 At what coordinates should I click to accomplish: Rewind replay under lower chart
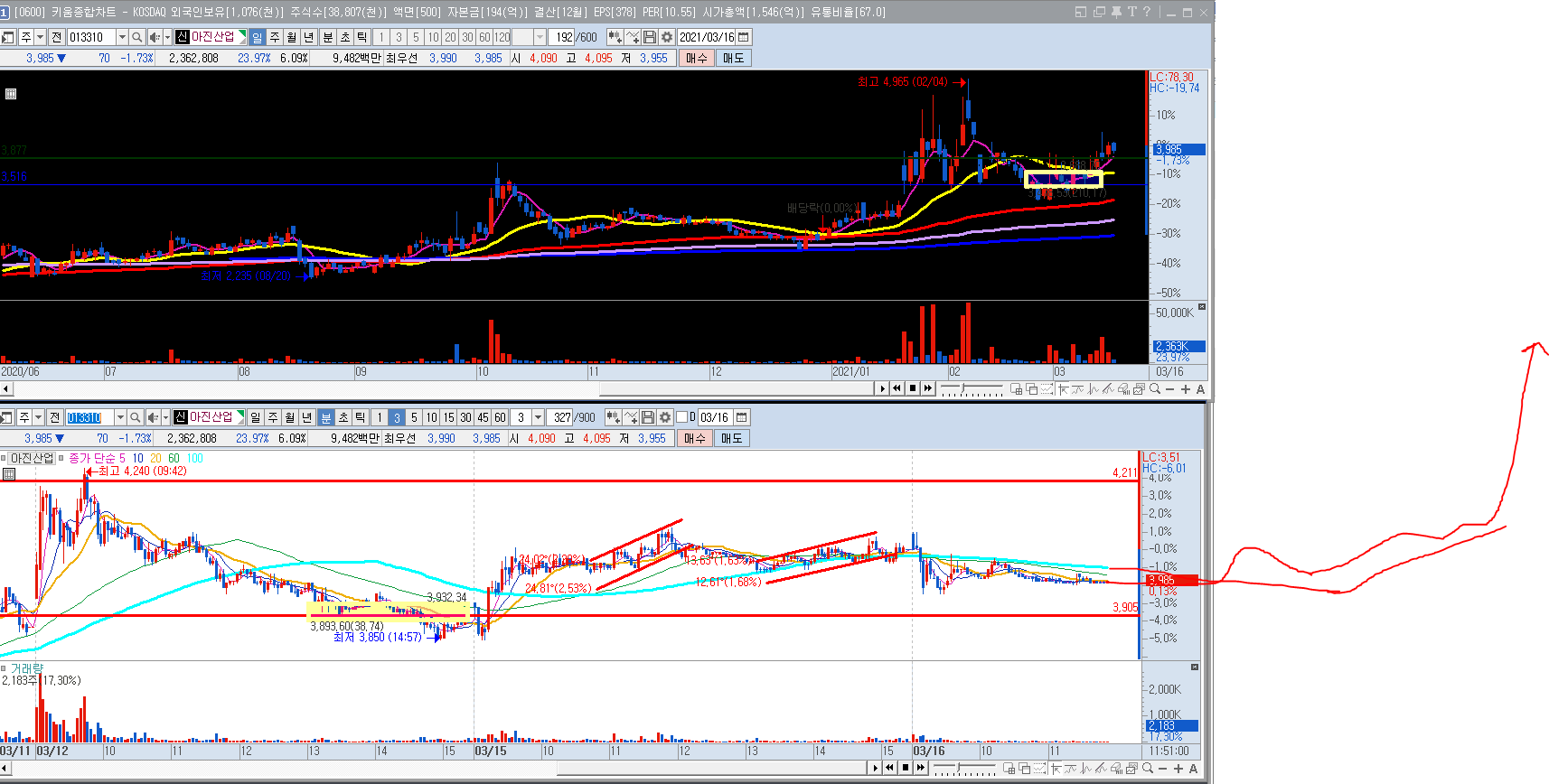coord(889,768)
